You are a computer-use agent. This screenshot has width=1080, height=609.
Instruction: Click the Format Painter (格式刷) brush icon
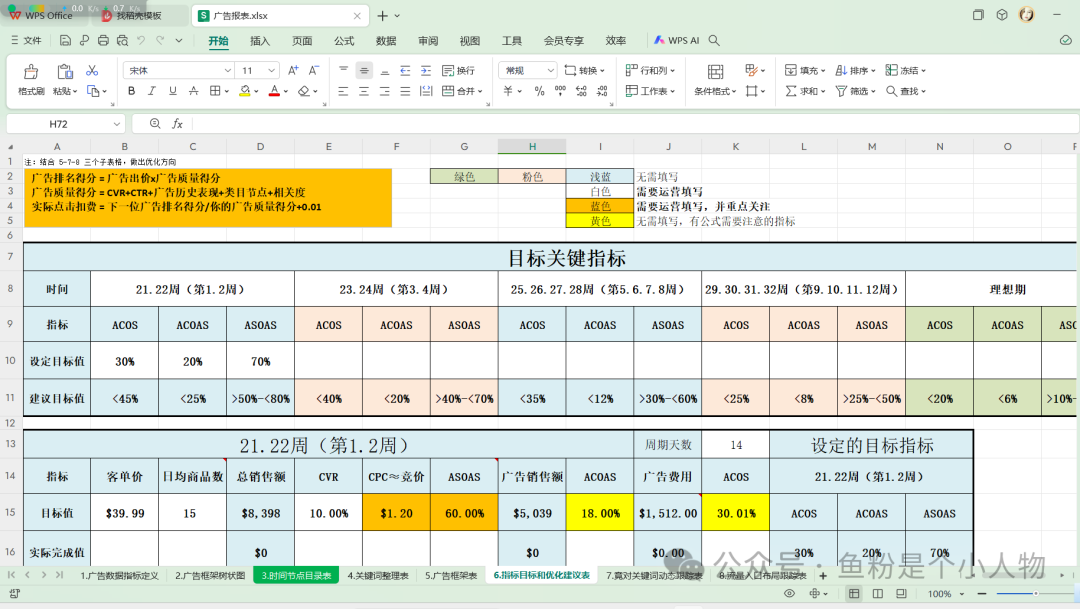click(x=31, y=72)
